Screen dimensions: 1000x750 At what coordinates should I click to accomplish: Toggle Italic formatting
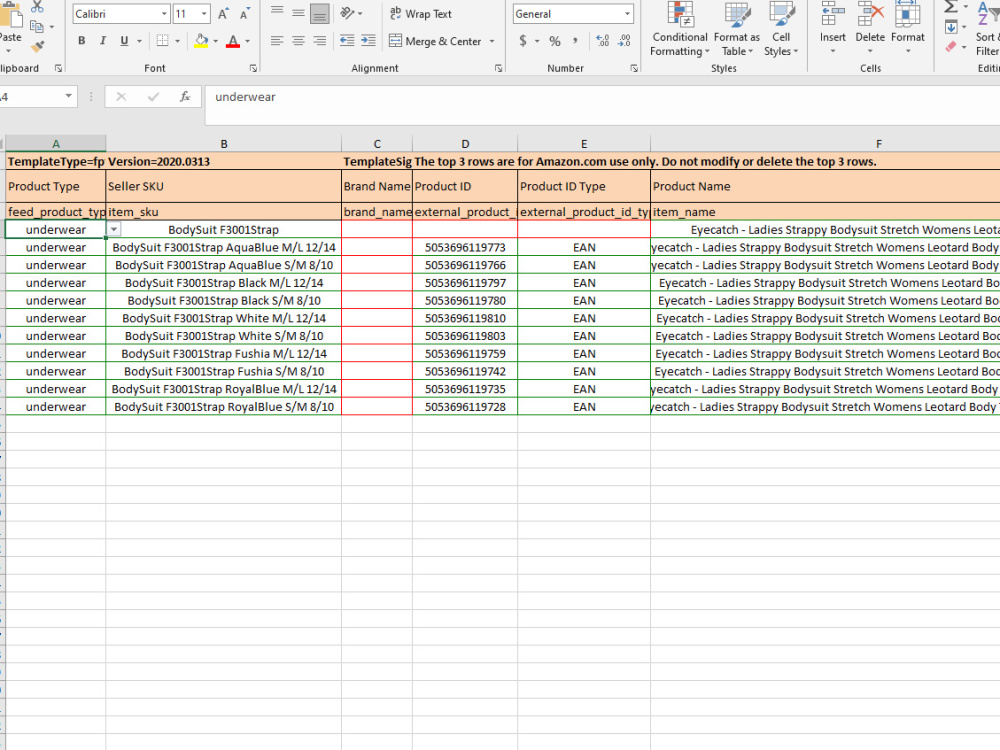click(x=103, y=41)
